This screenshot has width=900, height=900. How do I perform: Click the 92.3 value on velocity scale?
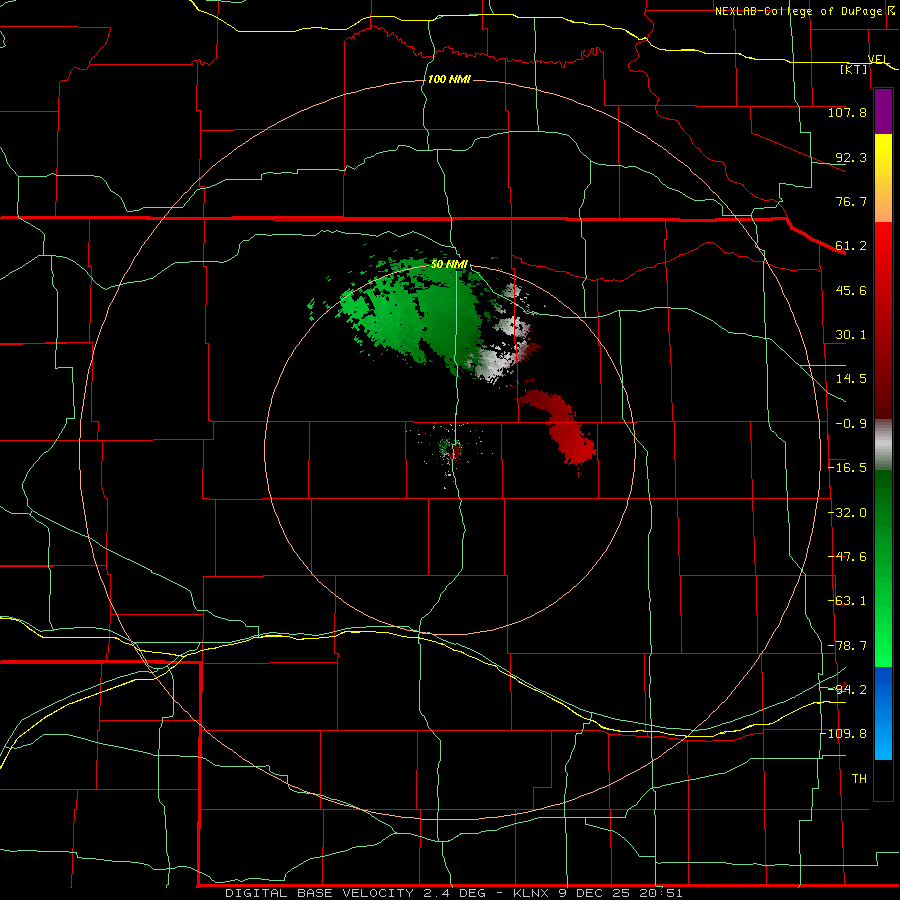point(851,157)
